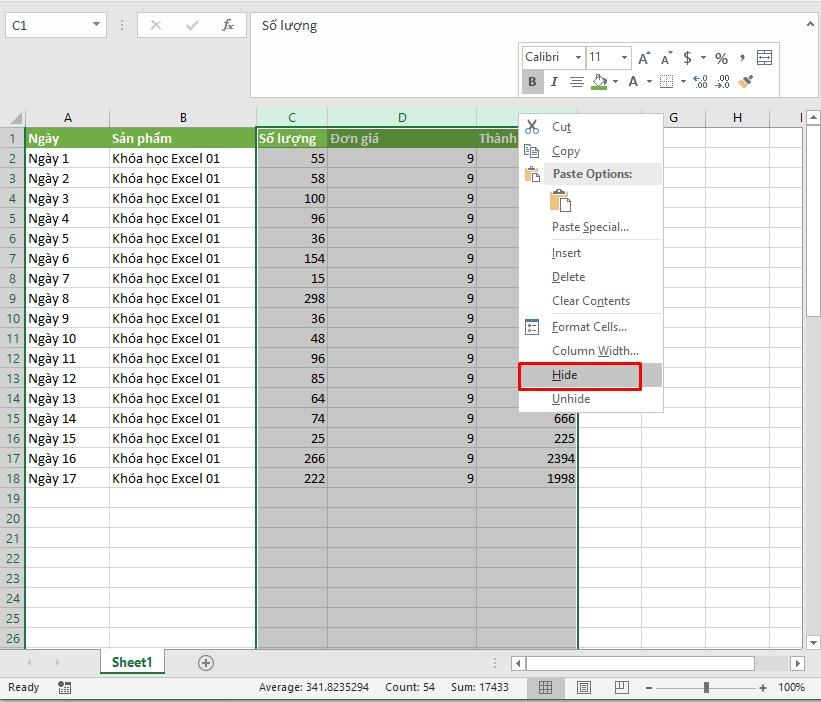The height and width of the screenshot is (702, 821).
Task: Click the Increase Decimal icon
Action: [x=699, y=81]
